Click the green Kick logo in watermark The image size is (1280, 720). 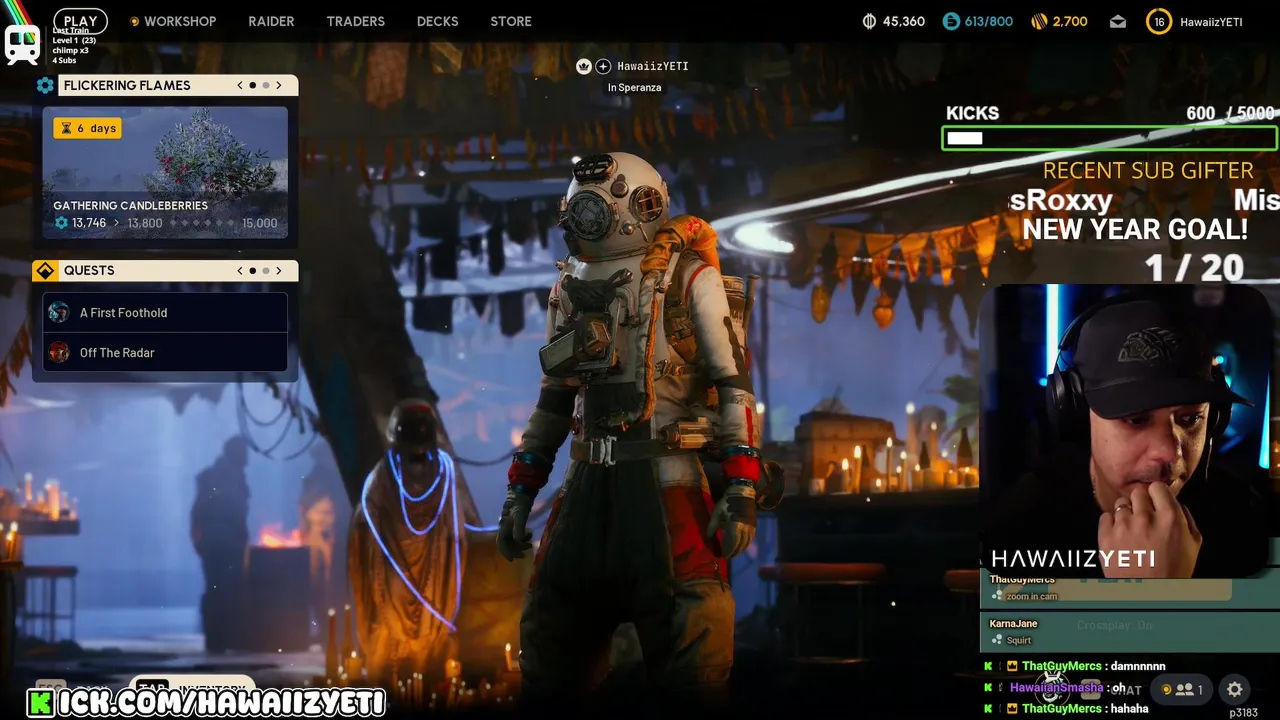coord(40,703)
